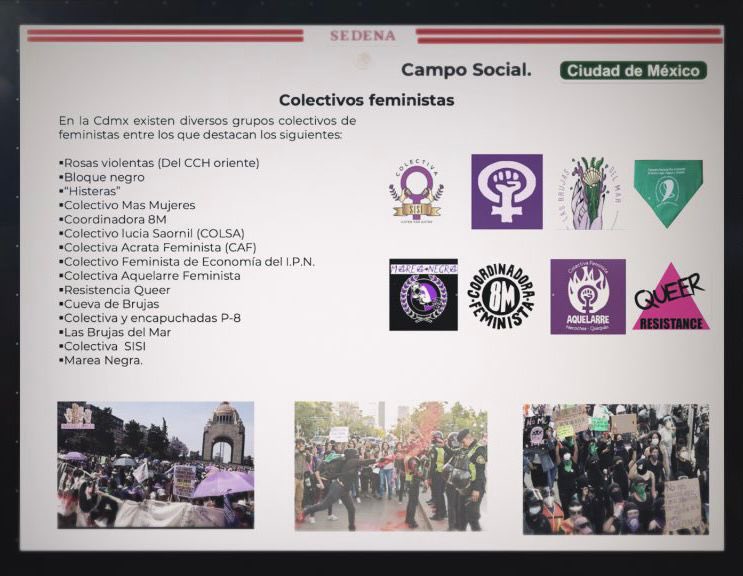Select 'Colectivo Feminista de Economía del I.P.N.'
This screenshot has width=743, height=576.
pyautogui.click(x=187, y=261)
